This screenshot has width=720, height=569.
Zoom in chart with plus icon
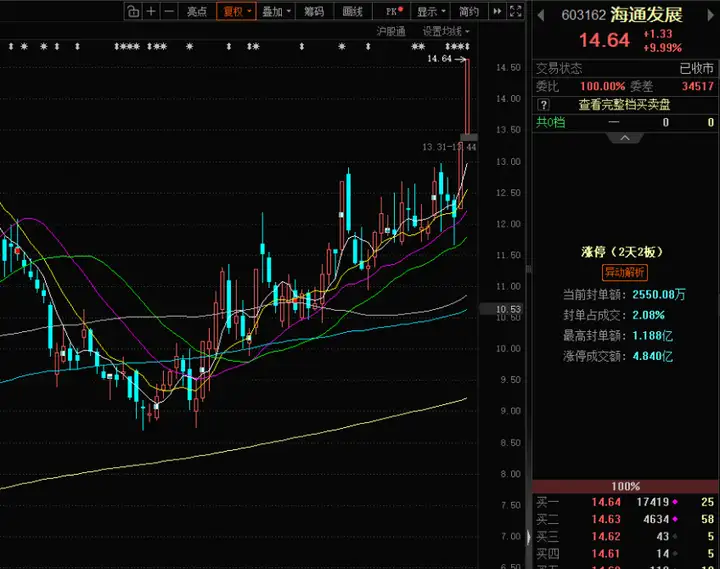(151, 11)
